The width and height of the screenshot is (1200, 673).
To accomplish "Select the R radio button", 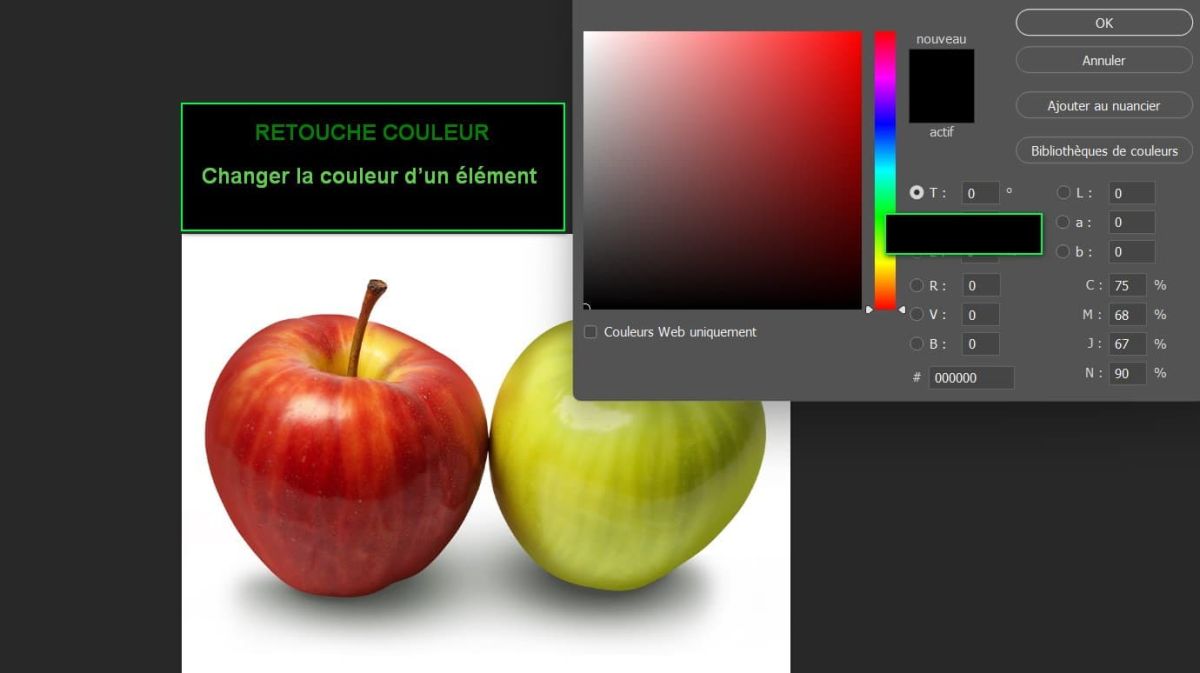I will [917, 285].
